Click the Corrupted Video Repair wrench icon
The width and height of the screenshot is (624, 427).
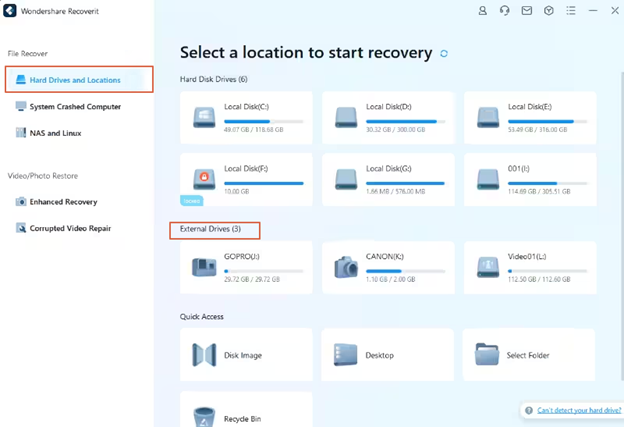coord(21,228)
